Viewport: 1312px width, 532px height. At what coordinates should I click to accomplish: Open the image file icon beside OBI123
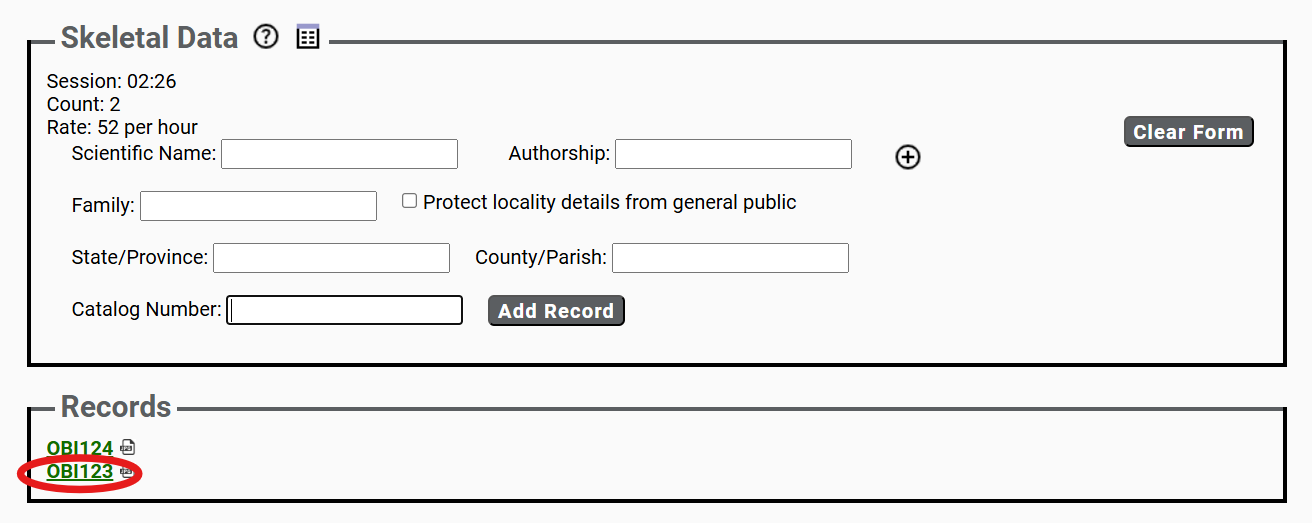127,470
